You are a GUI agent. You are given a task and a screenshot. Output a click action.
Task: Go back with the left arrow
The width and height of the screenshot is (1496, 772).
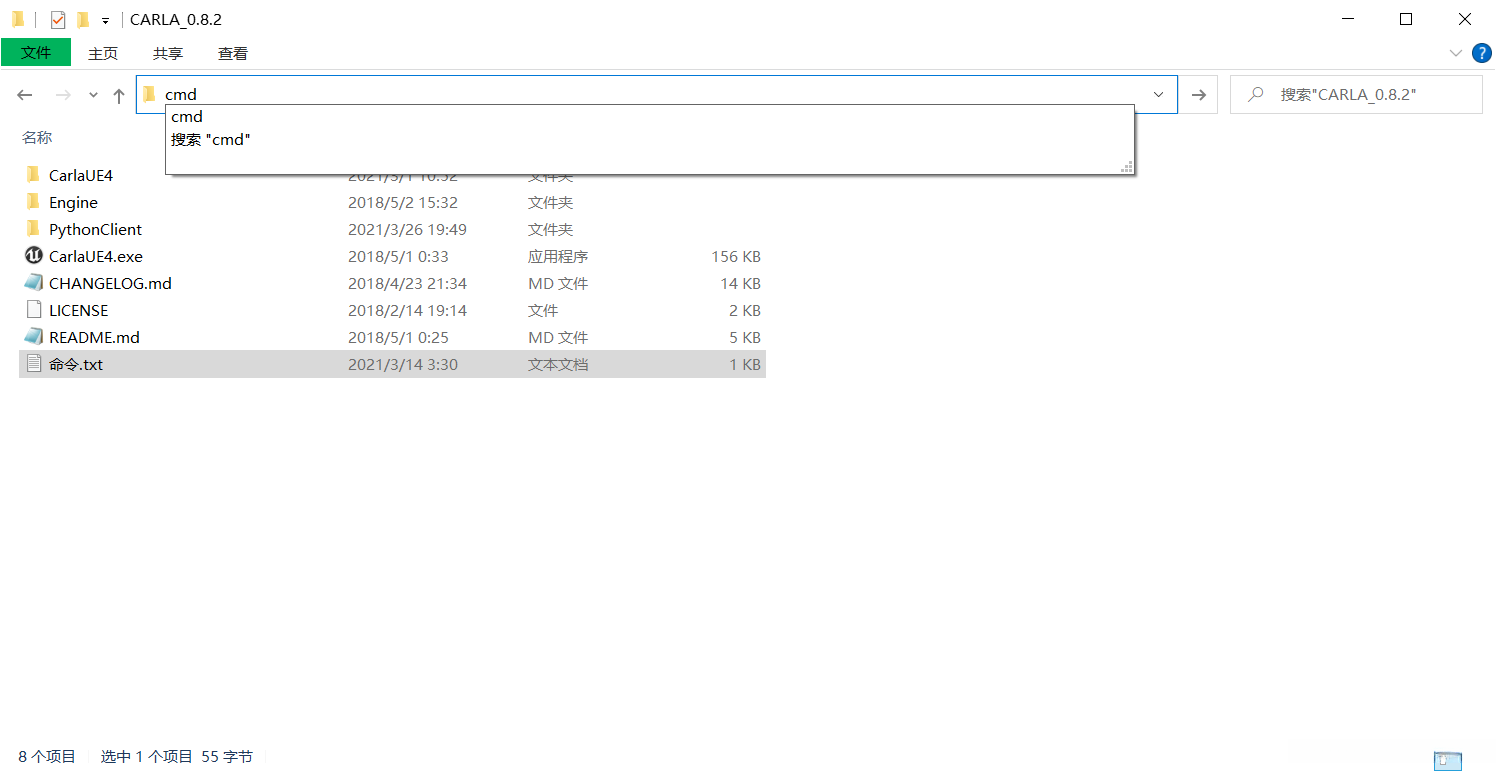click(x=25, y=95)
